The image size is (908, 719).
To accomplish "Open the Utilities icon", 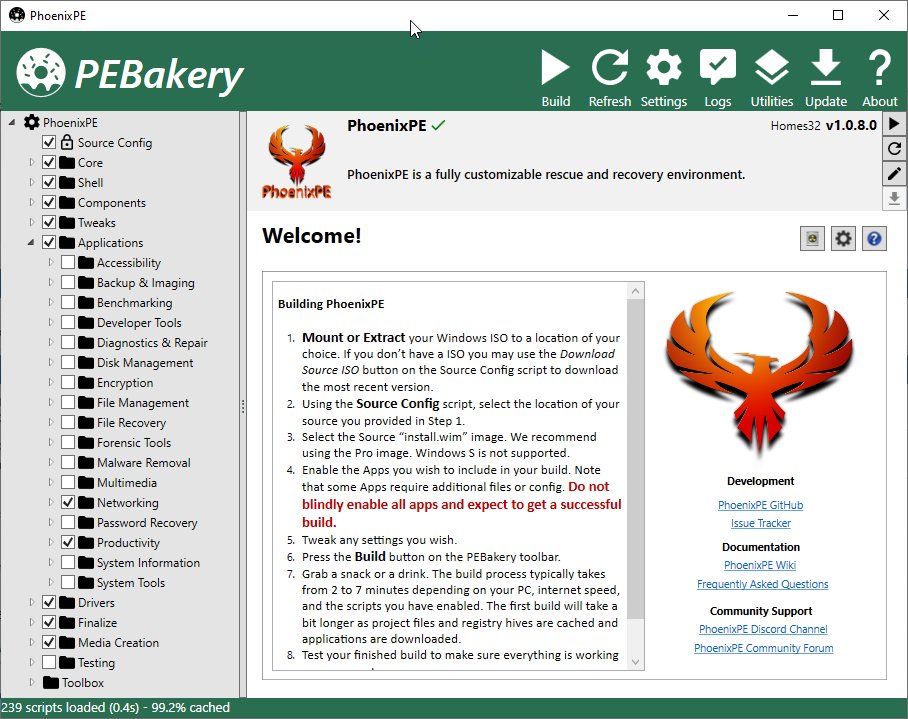I will pos(771,68).
